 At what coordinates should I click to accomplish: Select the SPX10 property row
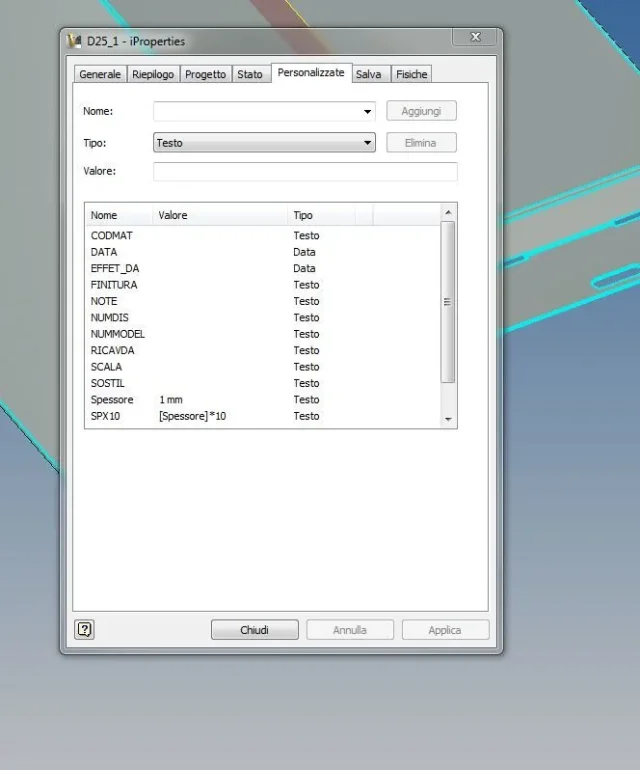point(105,416)
